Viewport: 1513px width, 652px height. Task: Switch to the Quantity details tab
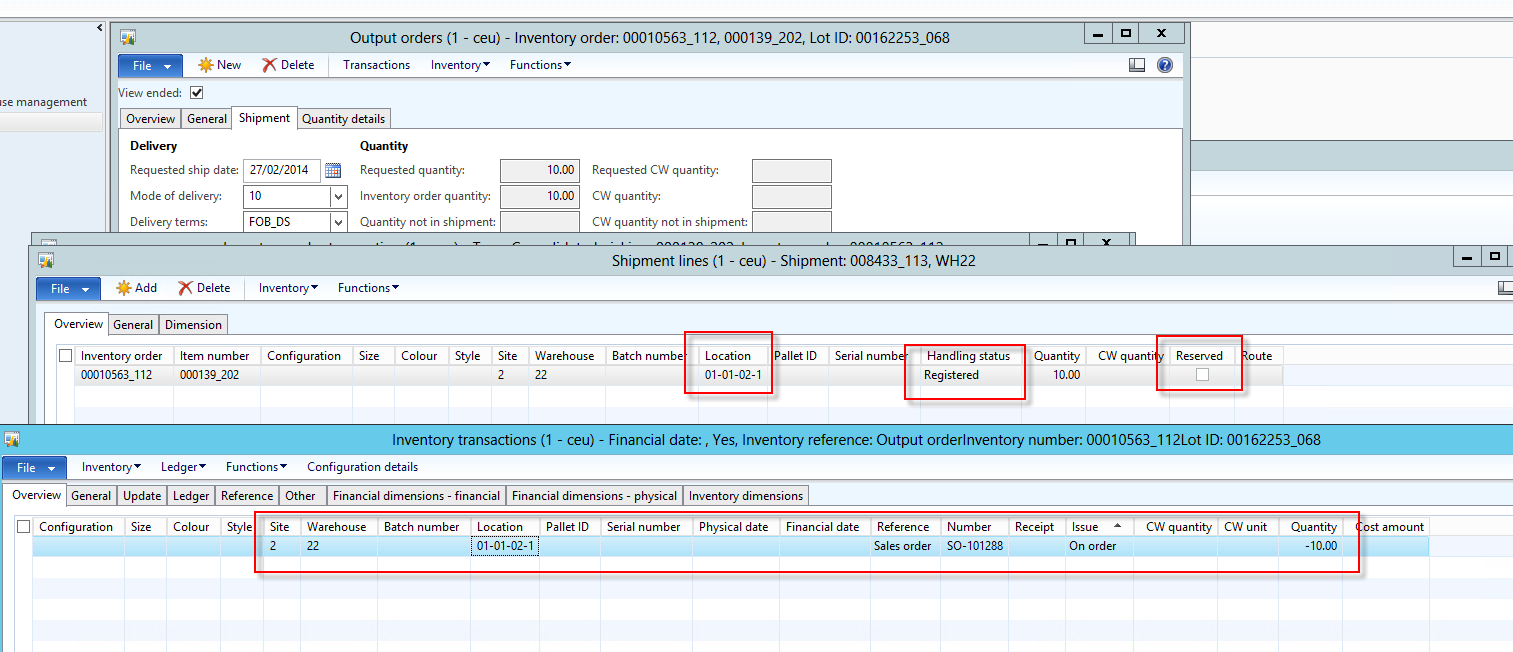point(343,119)
